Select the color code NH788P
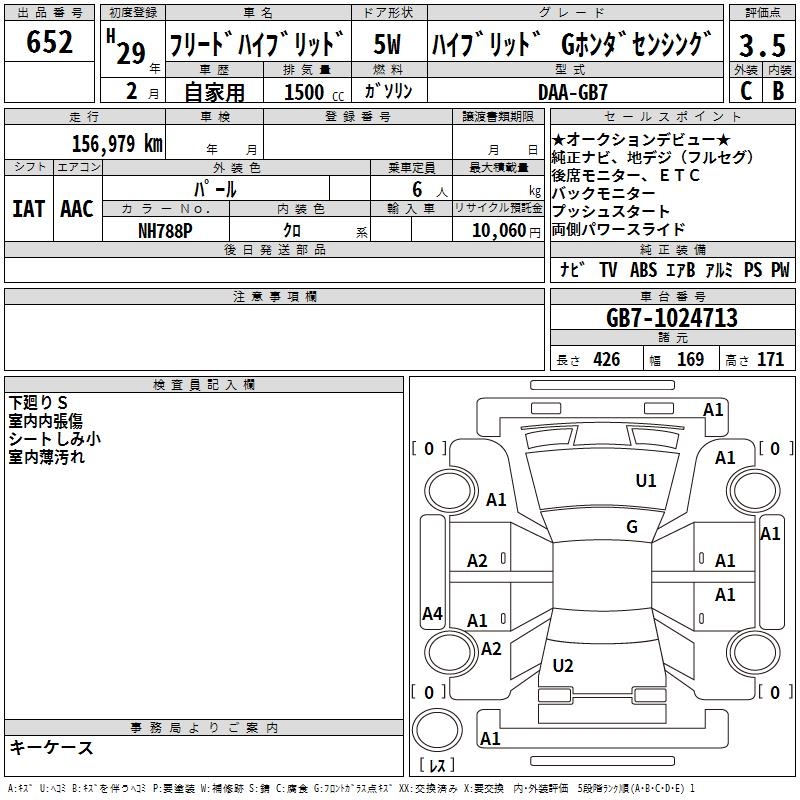Image resolution: width=800 pixels, height=800 pixels. tap(166, 229)
